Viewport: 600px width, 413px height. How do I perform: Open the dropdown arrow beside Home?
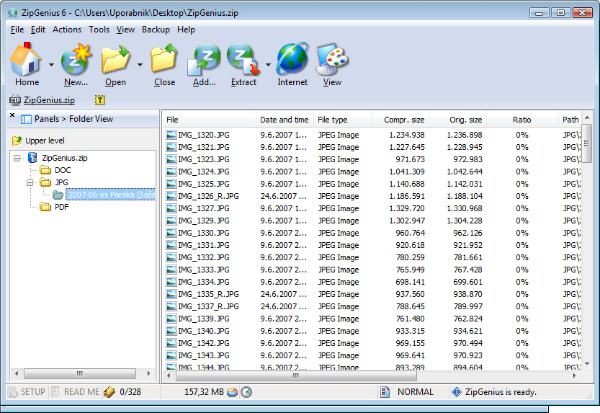coord(51,65)
